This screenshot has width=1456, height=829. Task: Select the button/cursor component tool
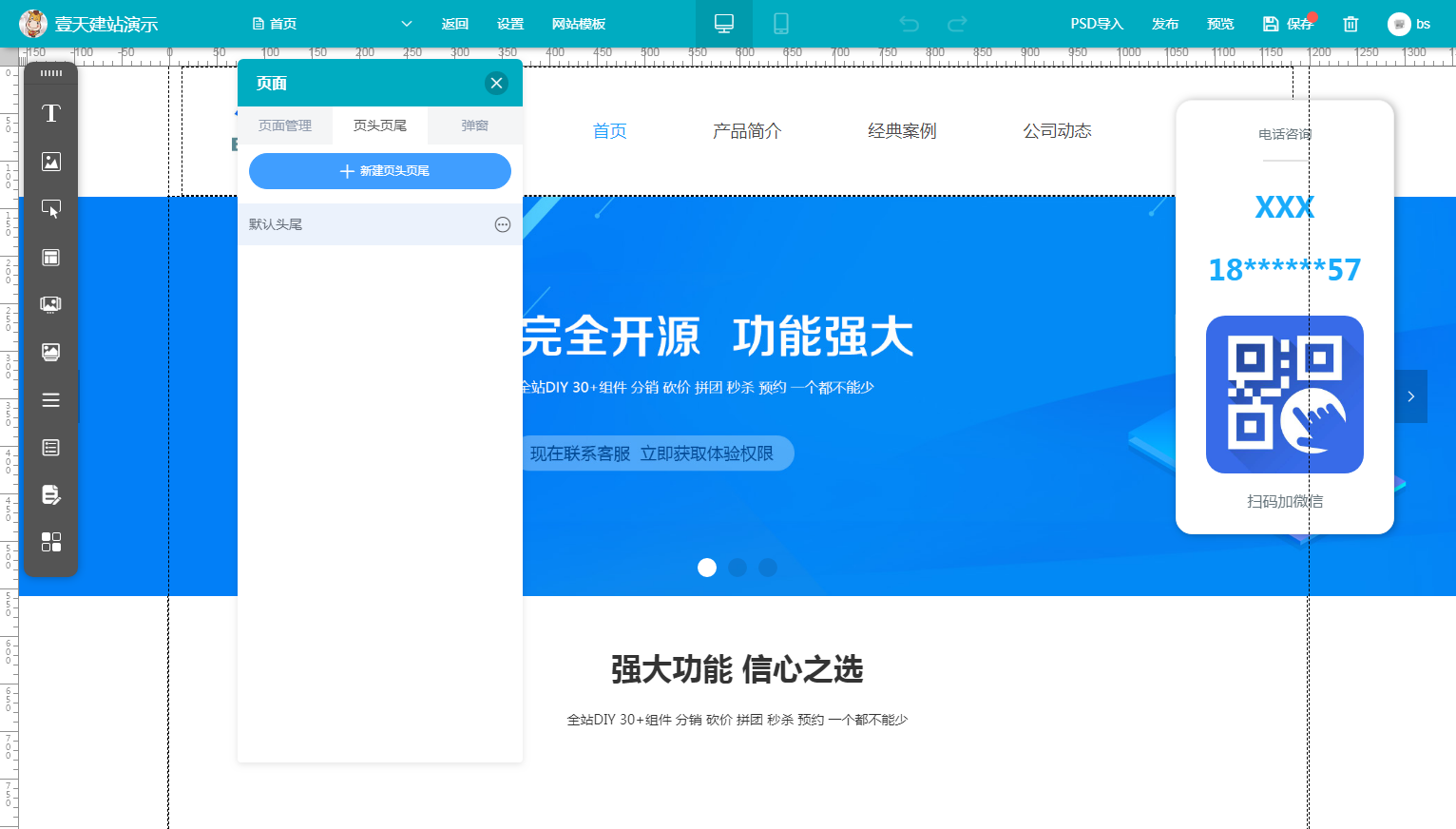(51, 209)
